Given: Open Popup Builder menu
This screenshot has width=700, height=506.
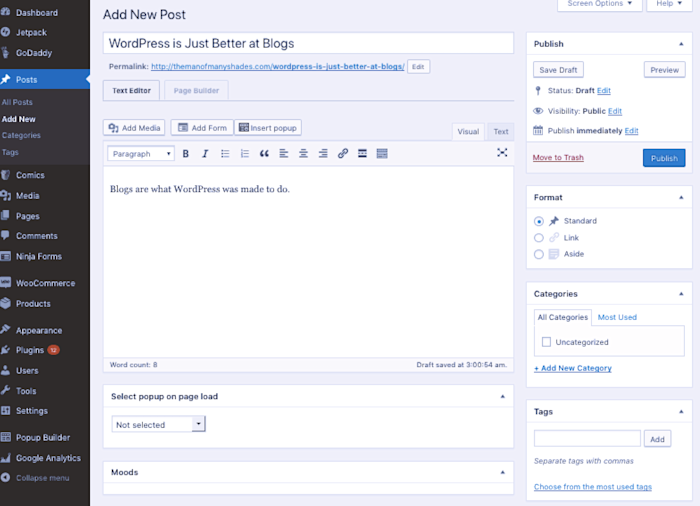Looking at the screenshot, I should coord(45,438).
